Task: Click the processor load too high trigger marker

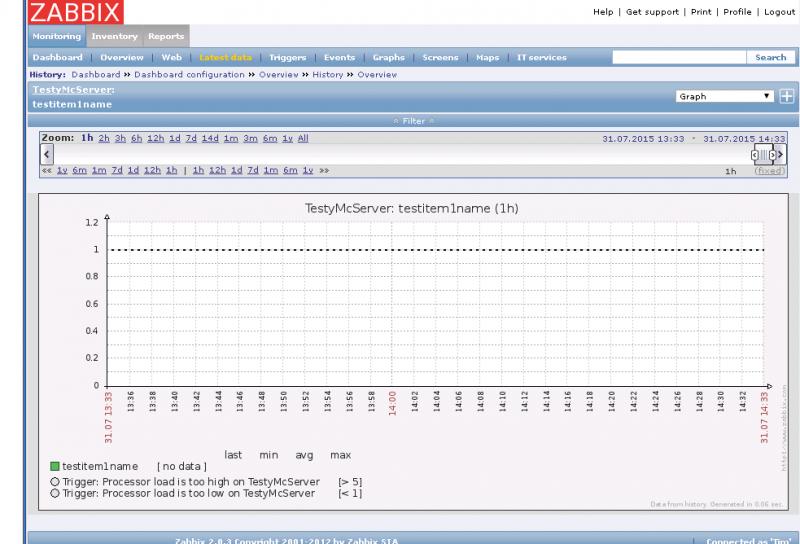Action: tap(54, 481)
